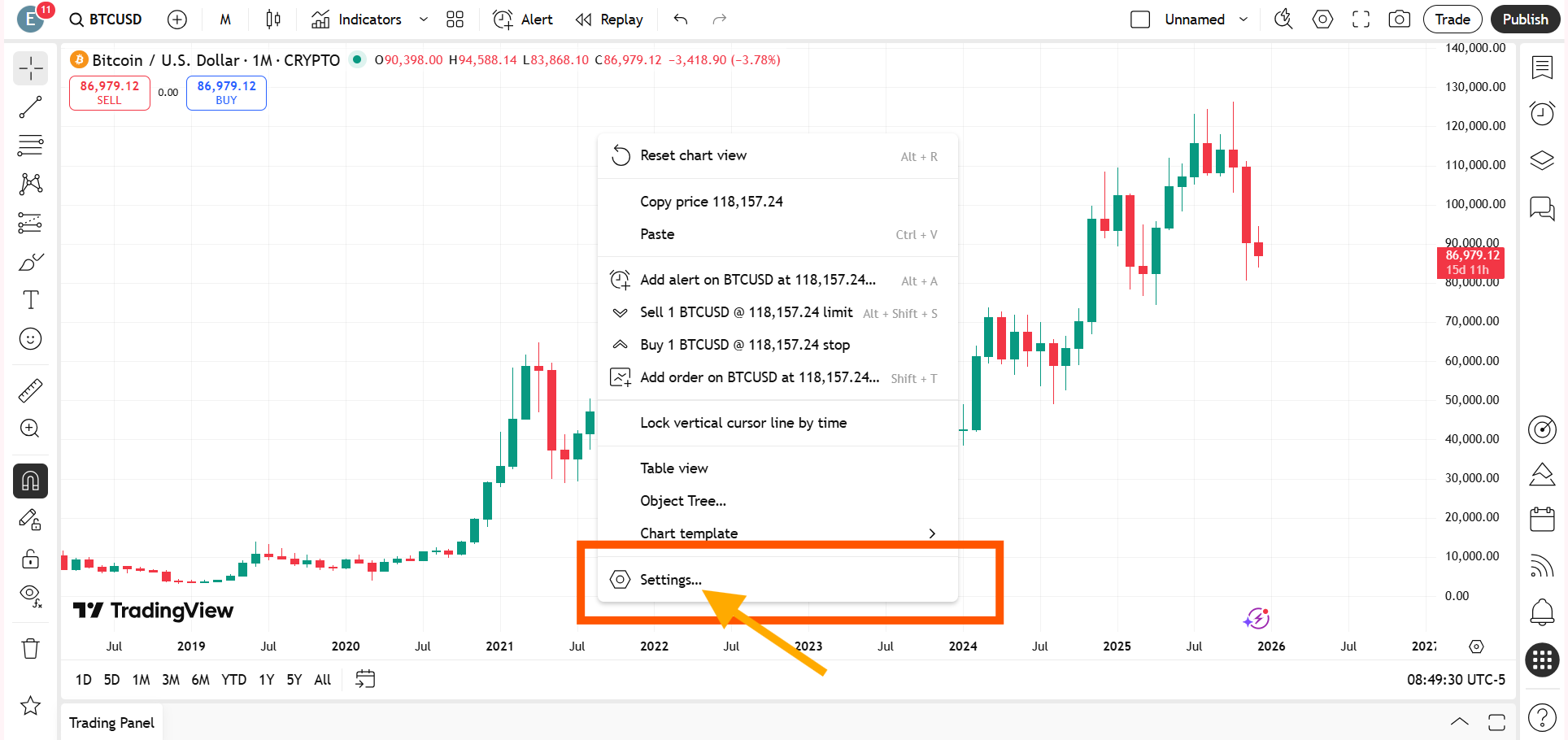Toggle Lock all drawings
This screenshot has height=740, width=1568.
pos(30,559)
